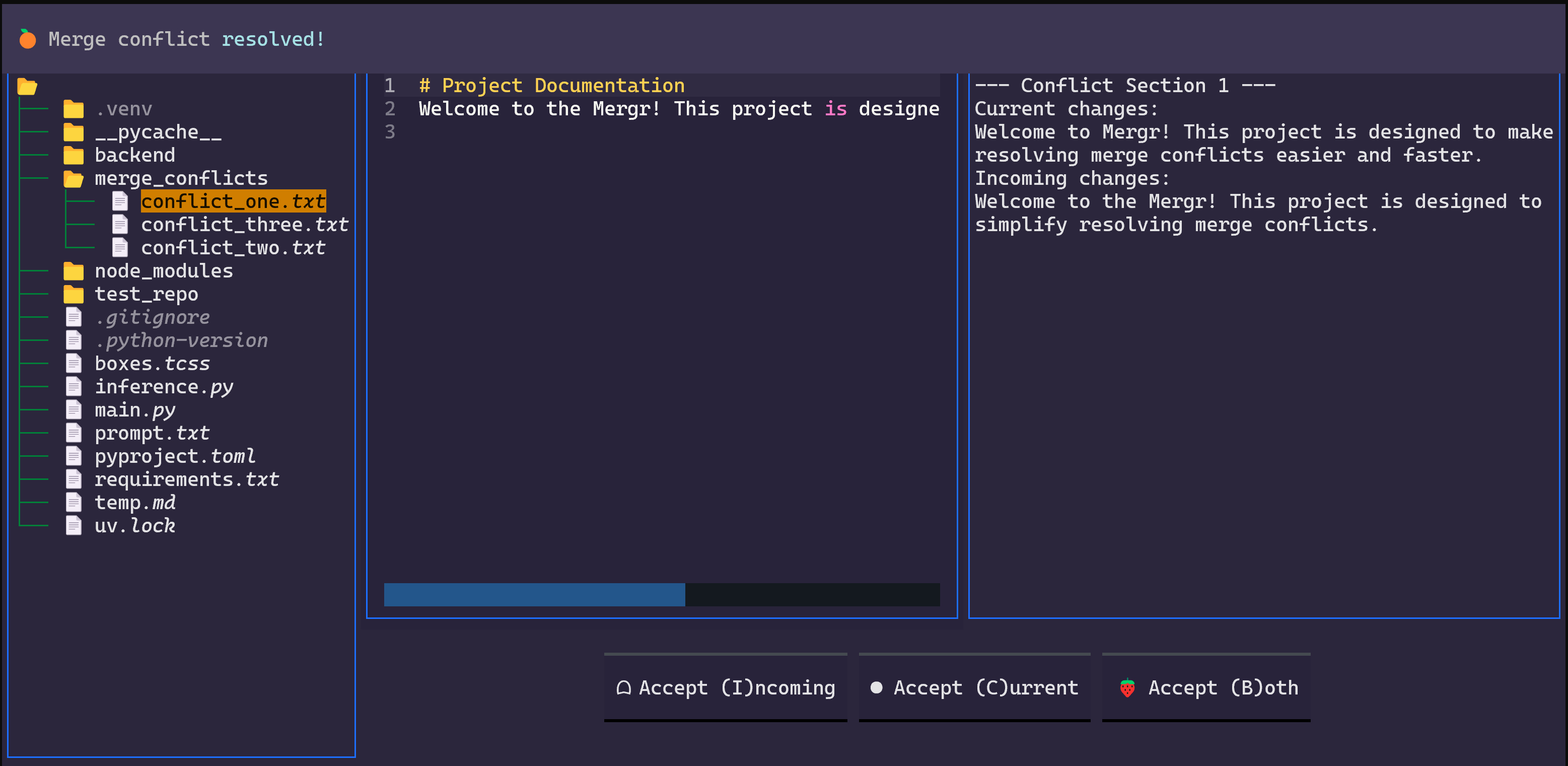The height and width of the screenshot is (766, 1568).
Task: Click the strawberry icon on Accept Both
Action: (1127, 687)
